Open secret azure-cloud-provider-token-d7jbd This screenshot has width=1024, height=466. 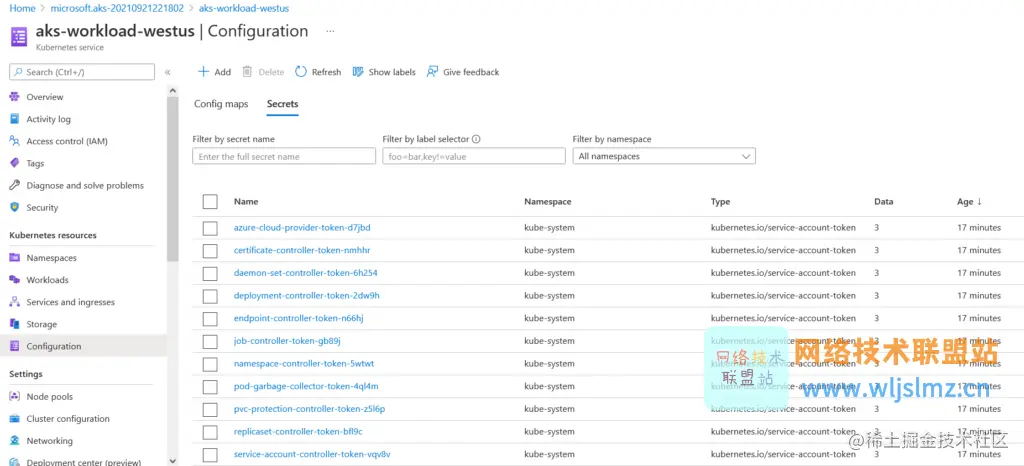(302, 228)
